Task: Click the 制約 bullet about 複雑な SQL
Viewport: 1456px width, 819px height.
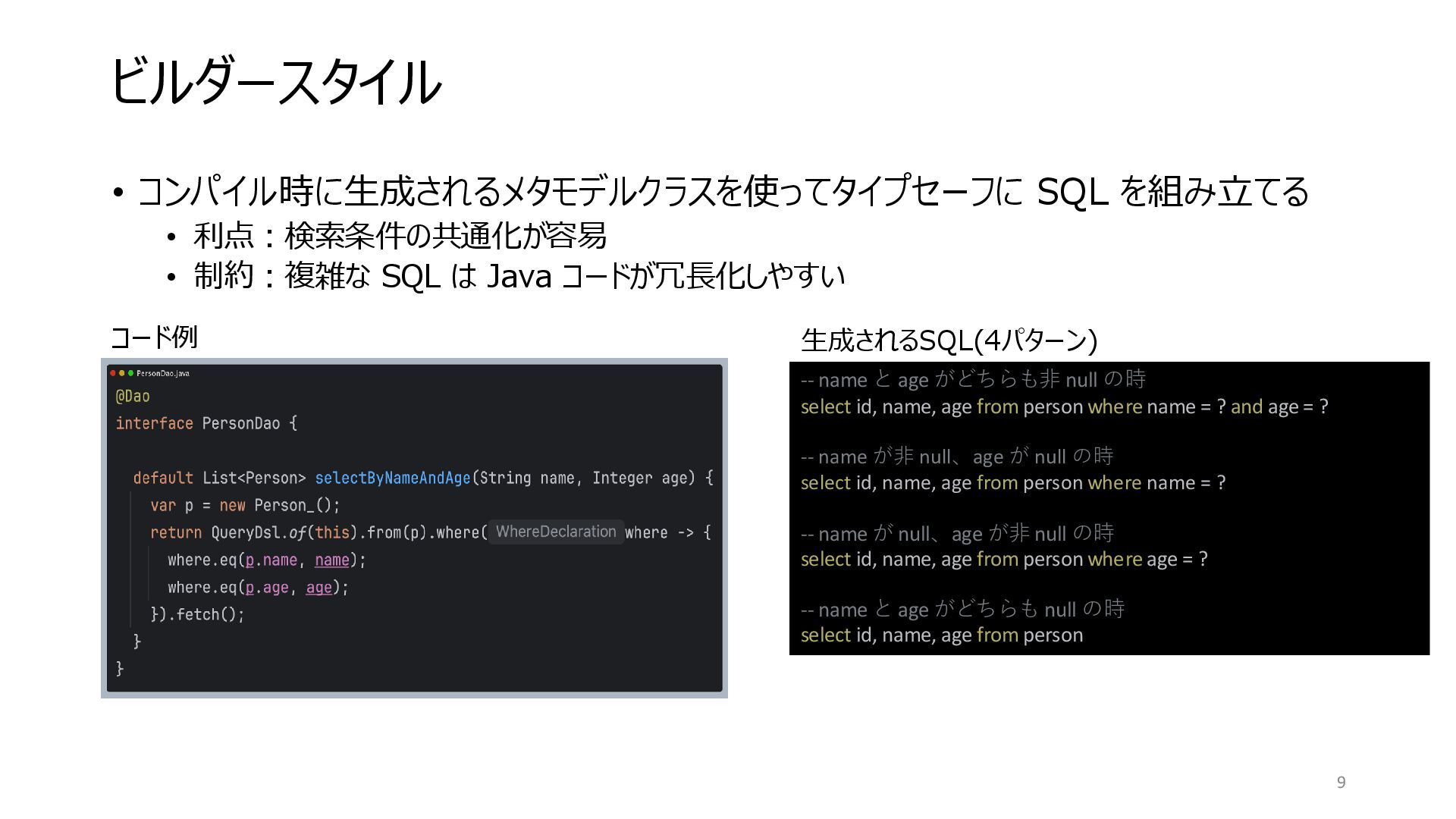Action: tap(519, 275)
